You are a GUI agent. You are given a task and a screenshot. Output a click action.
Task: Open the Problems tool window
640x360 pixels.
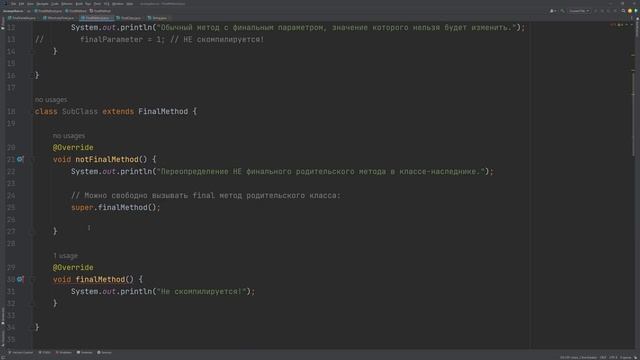click(x=64, y=352)
